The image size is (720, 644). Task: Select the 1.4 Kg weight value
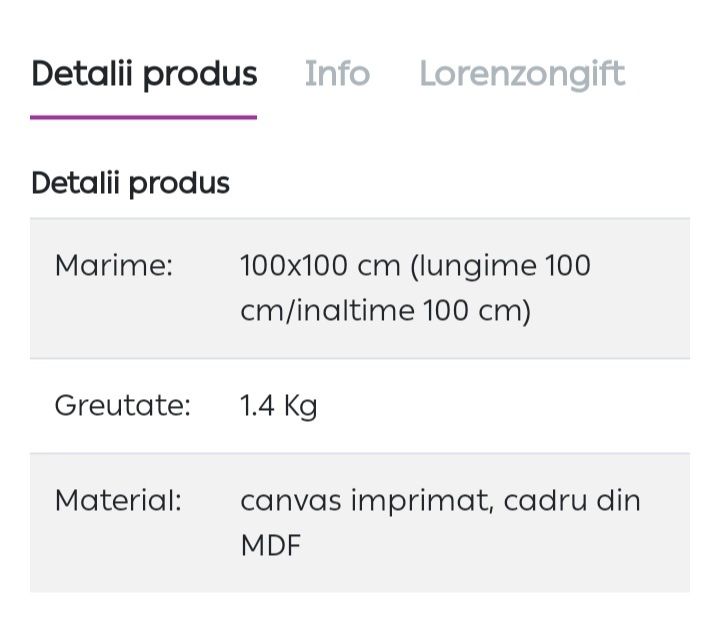pos(279,407)
